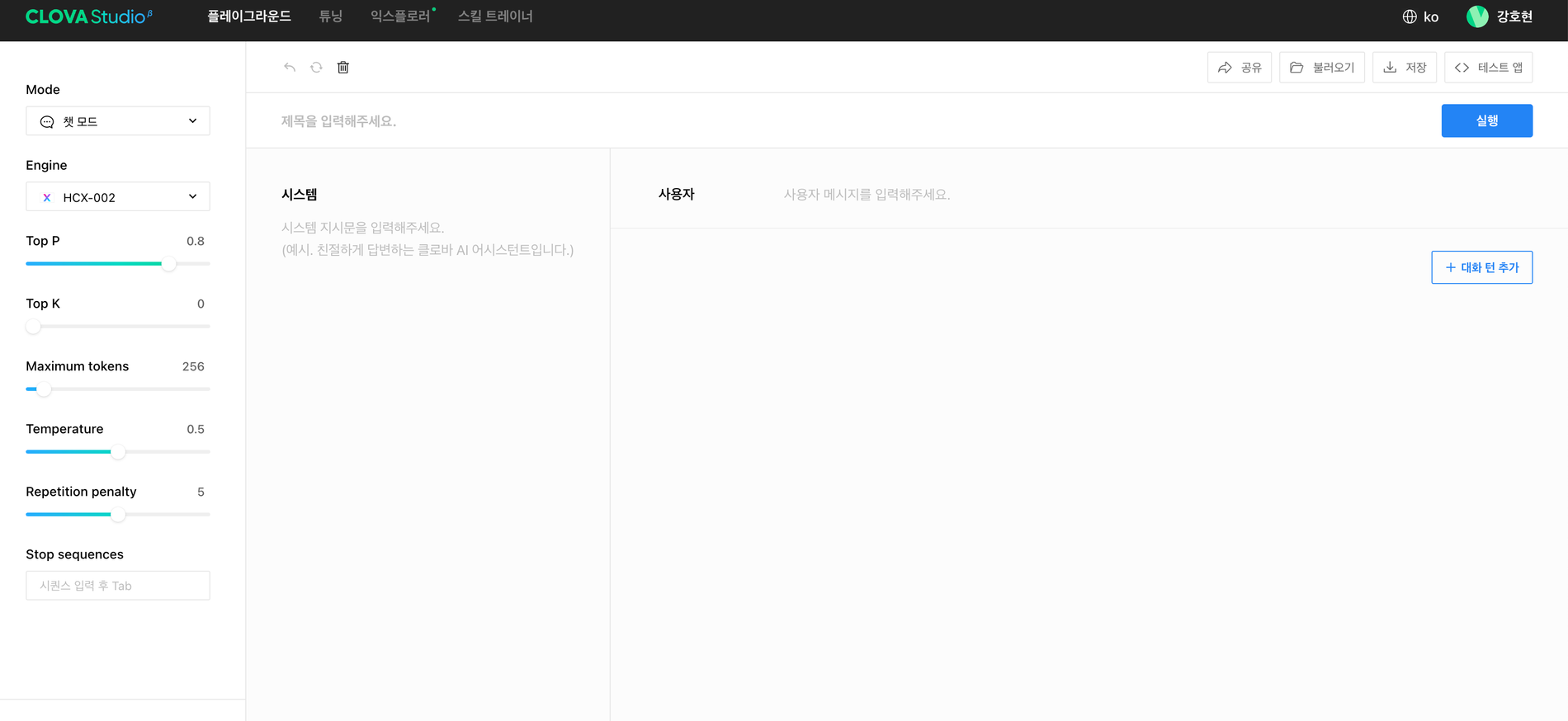Click the 저장 save button
This screenshot has height=721, width=1568.
click(x=1405, y=68)
